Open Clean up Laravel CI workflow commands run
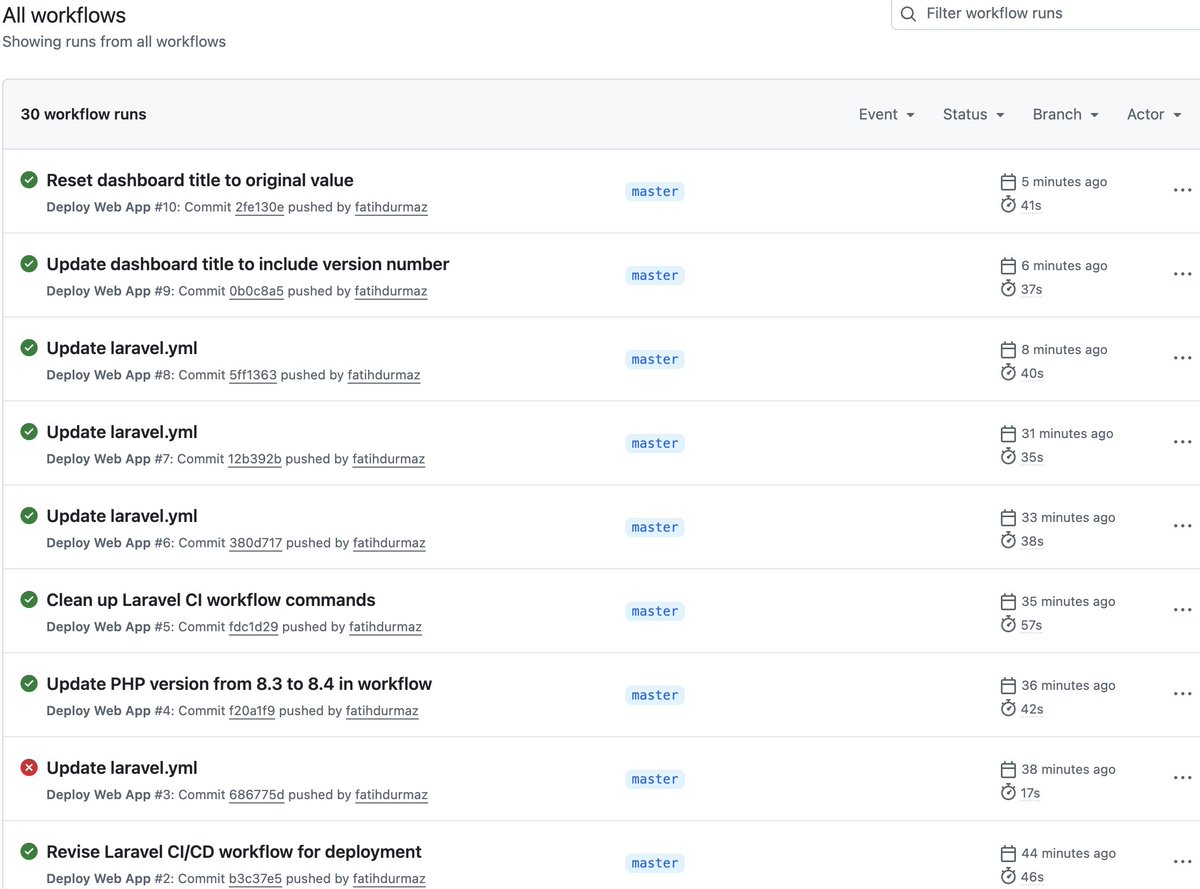The width and height of the screenshot is (1200, 889). point(211,600)
